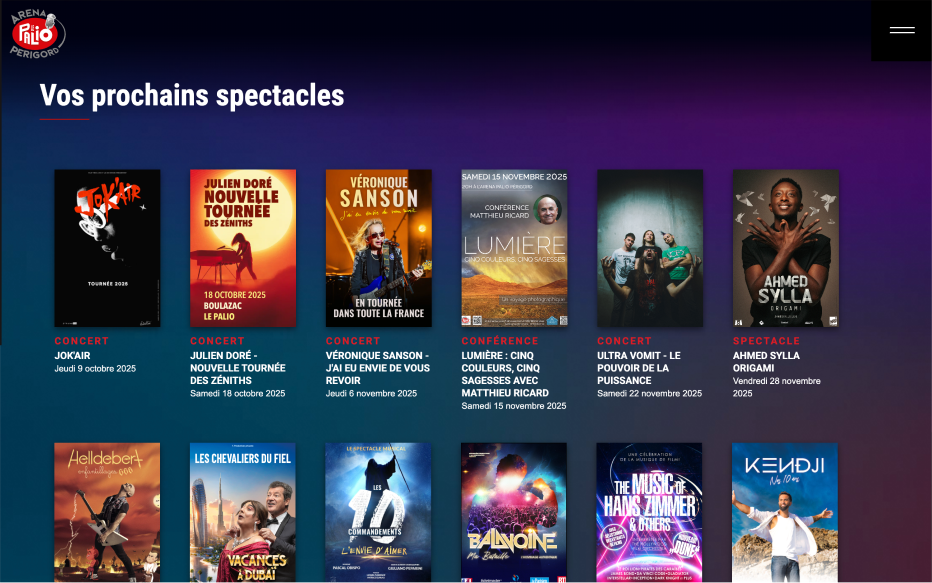
Task: Open the Balavoine Ma Bataille poster
Action: click(x=514, y=512)
